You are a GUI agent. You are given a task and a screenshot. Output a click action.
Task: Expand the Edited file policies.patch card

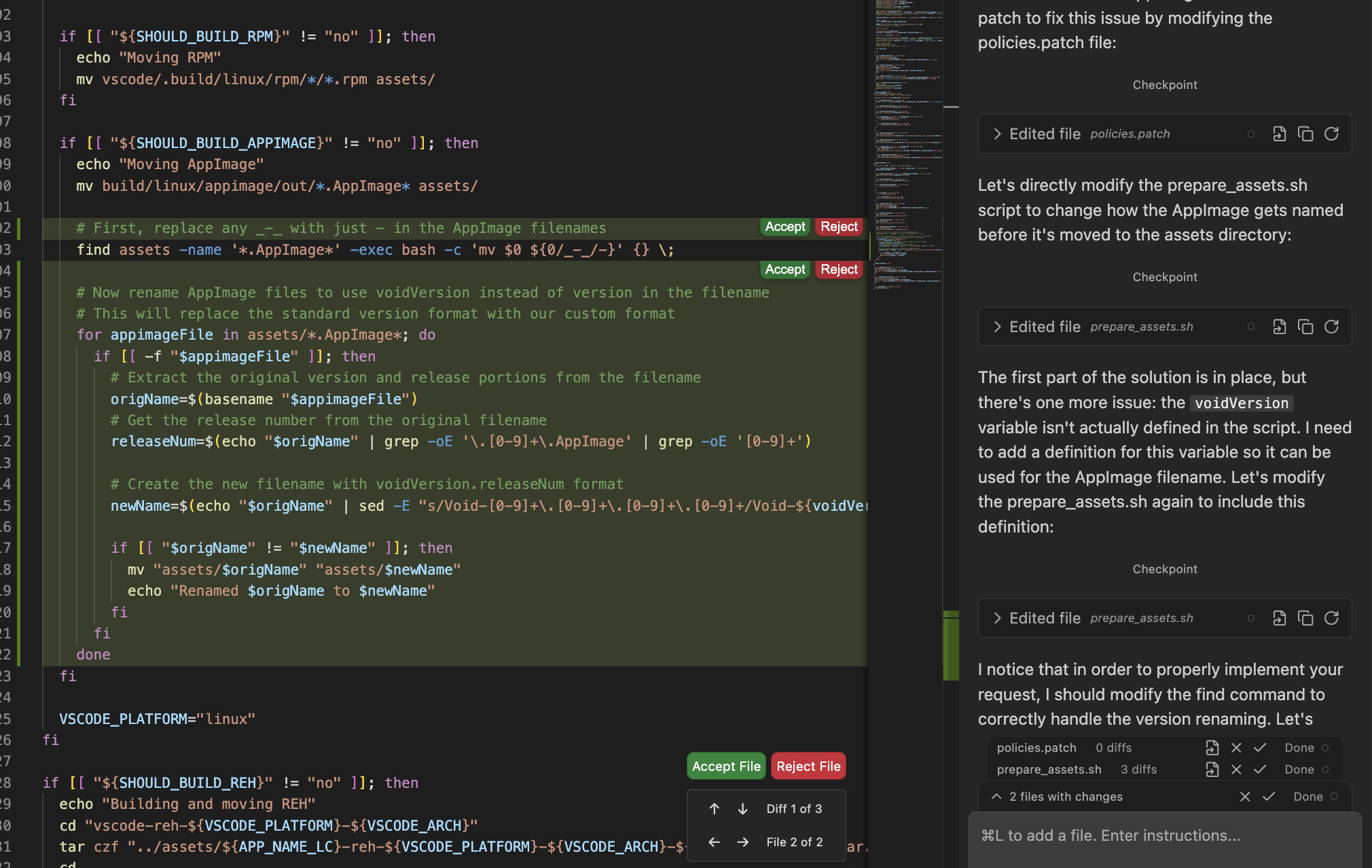(x=997, y=134)
